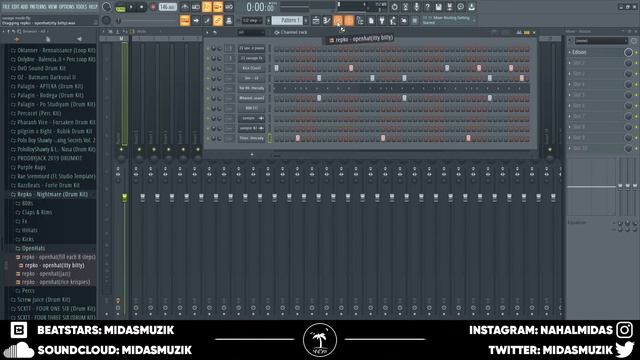
Task: Click the add channel plus button
Action: point(252,154)
